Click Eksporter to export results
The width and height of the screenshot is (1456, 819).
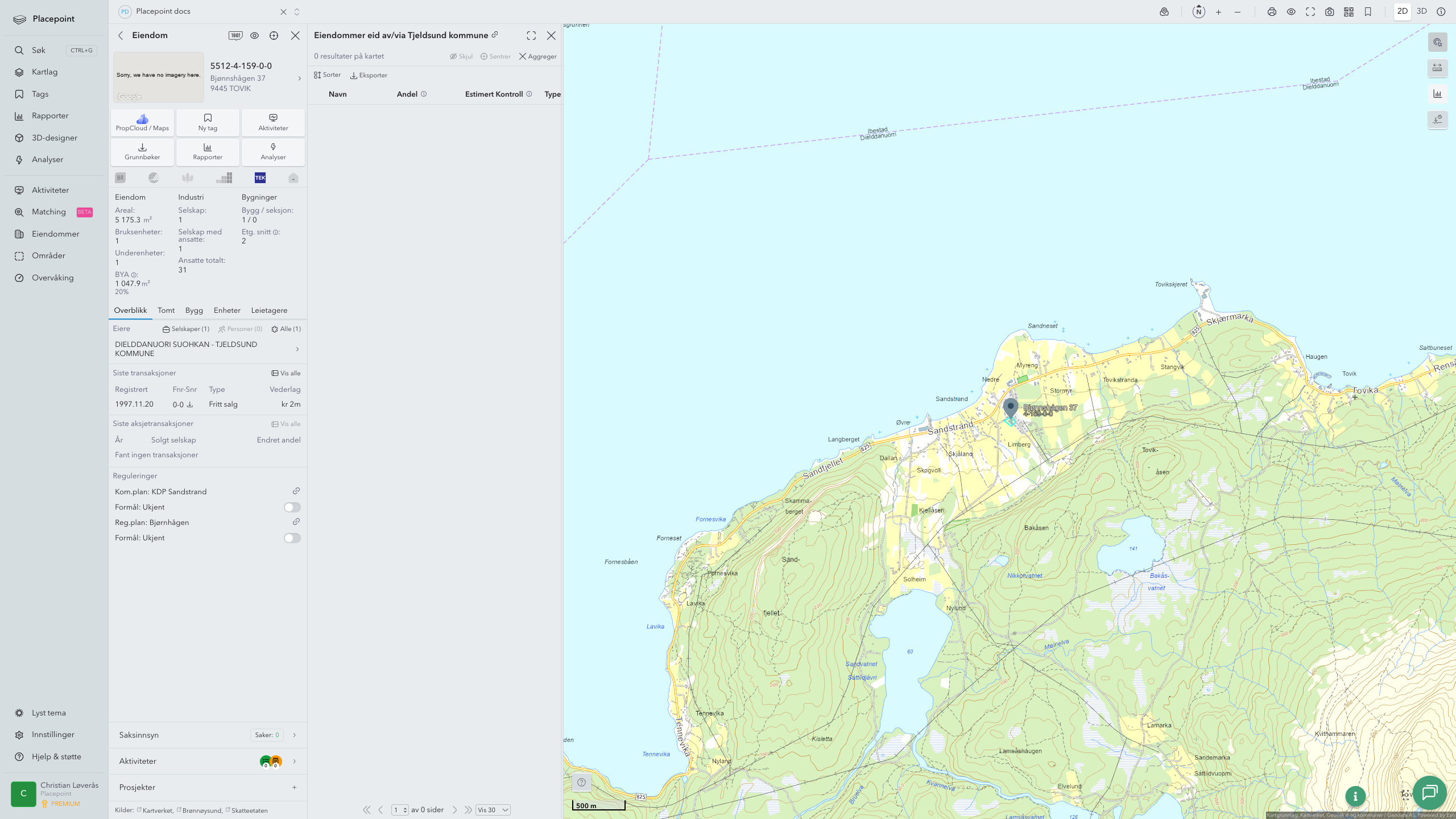(x=369, y=75)
